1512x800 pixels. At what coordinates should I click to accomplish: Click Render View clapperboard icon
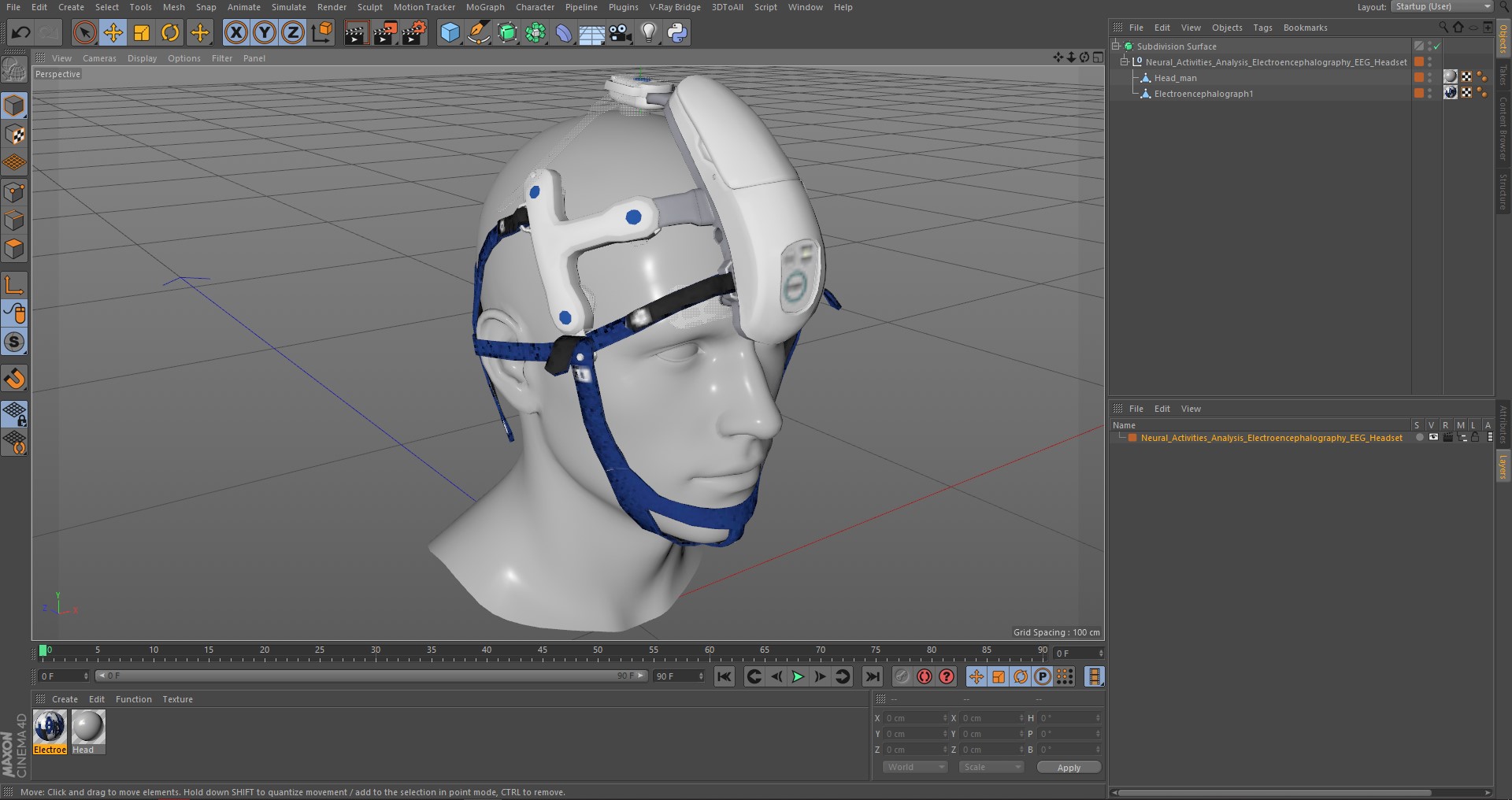click(x=356, y=33)
